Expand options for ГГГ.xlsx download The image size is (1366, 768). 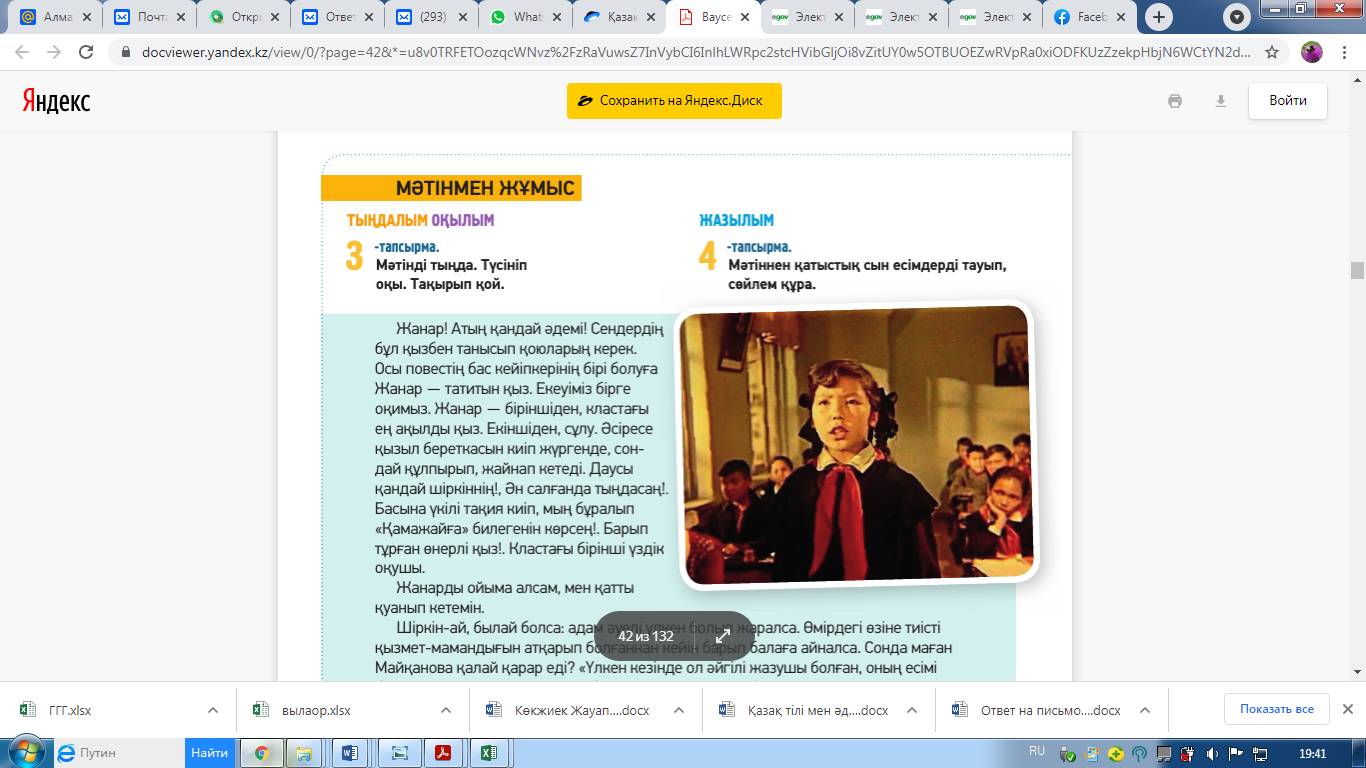(x=213, y=710)
